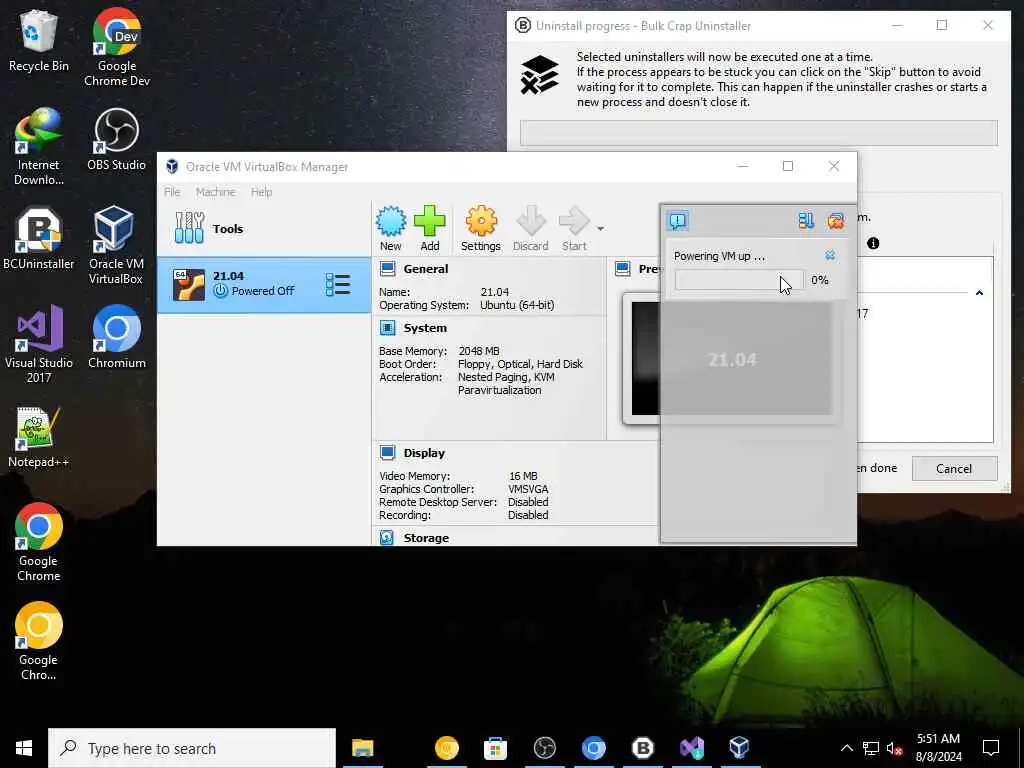Click the Preview section monitor icon
Image resolution: width=1024 pixels, height=768 pixels.
click(x=622, y=269)
